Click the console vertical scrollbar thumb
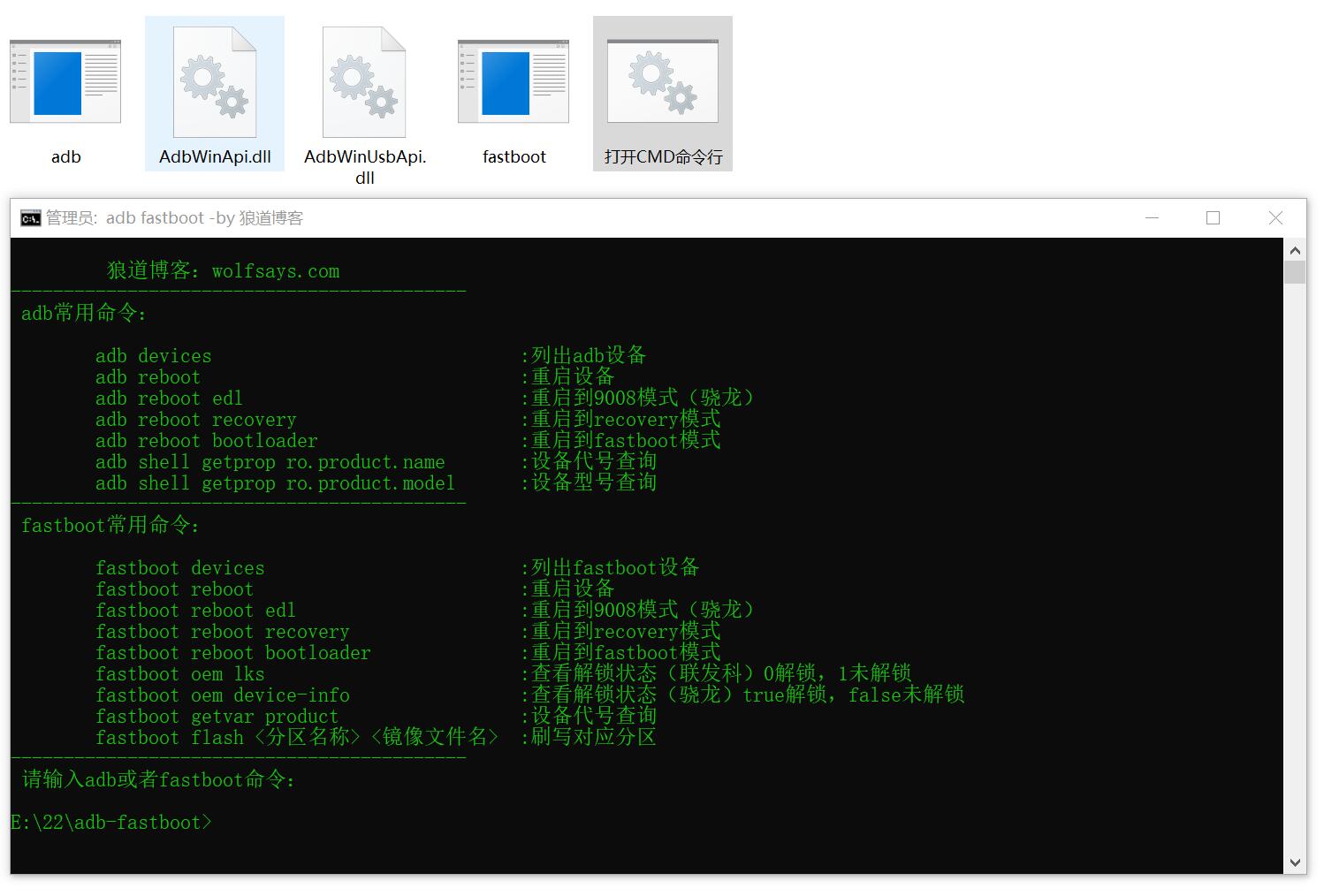The height and width of the screenshot is (896, 1324). coord(1296,271)
